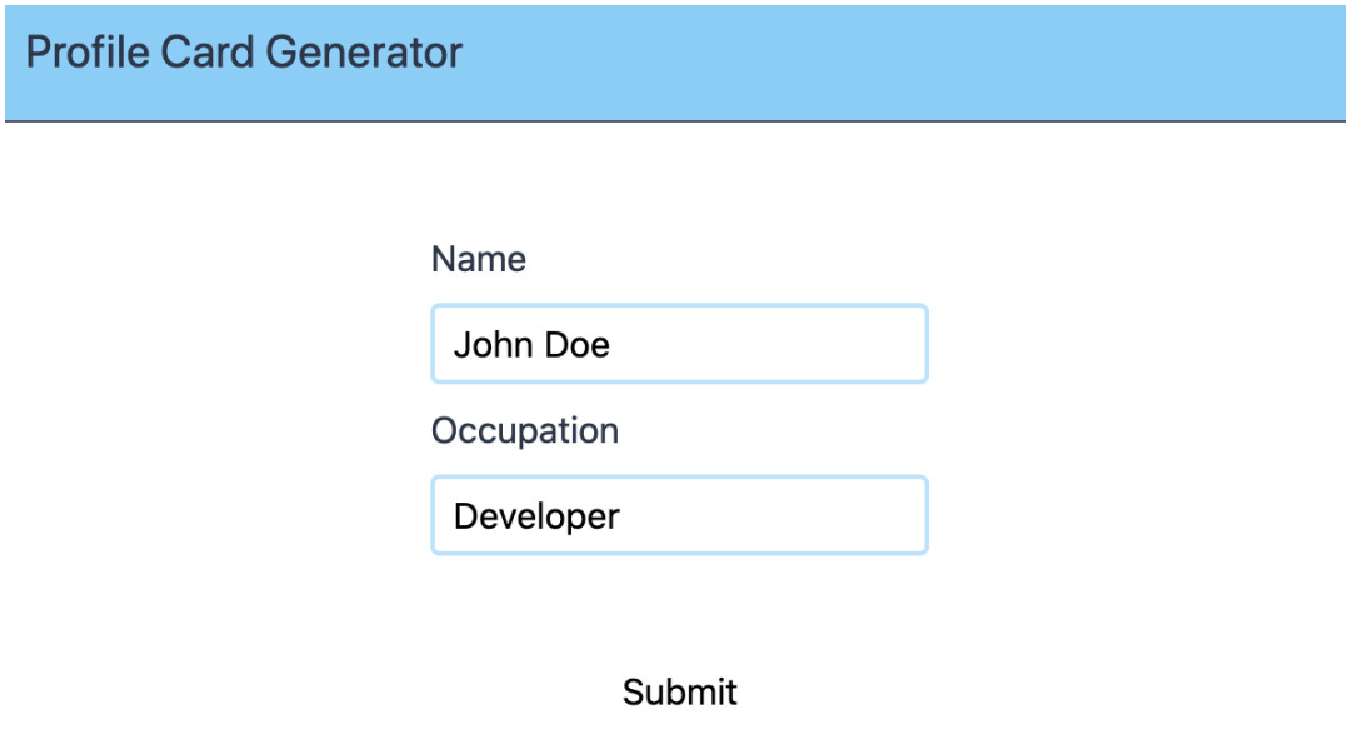
Task: Select the Name field label
Action: [478, 259]
